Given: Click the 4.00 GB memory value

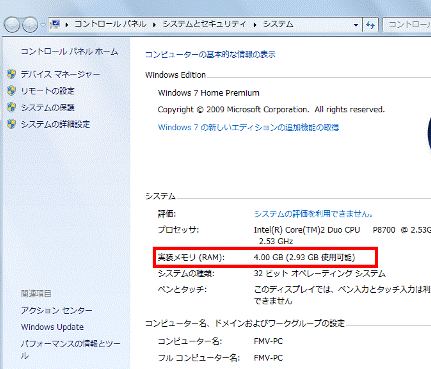Looking at the screenshot, I should pos(304,257).
